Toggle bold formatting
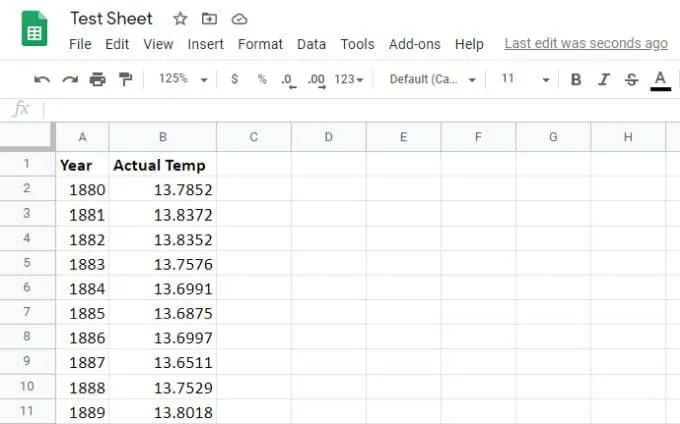Image resolution: width=680 pixels, height=424 pixels. (x=576, y=79)
